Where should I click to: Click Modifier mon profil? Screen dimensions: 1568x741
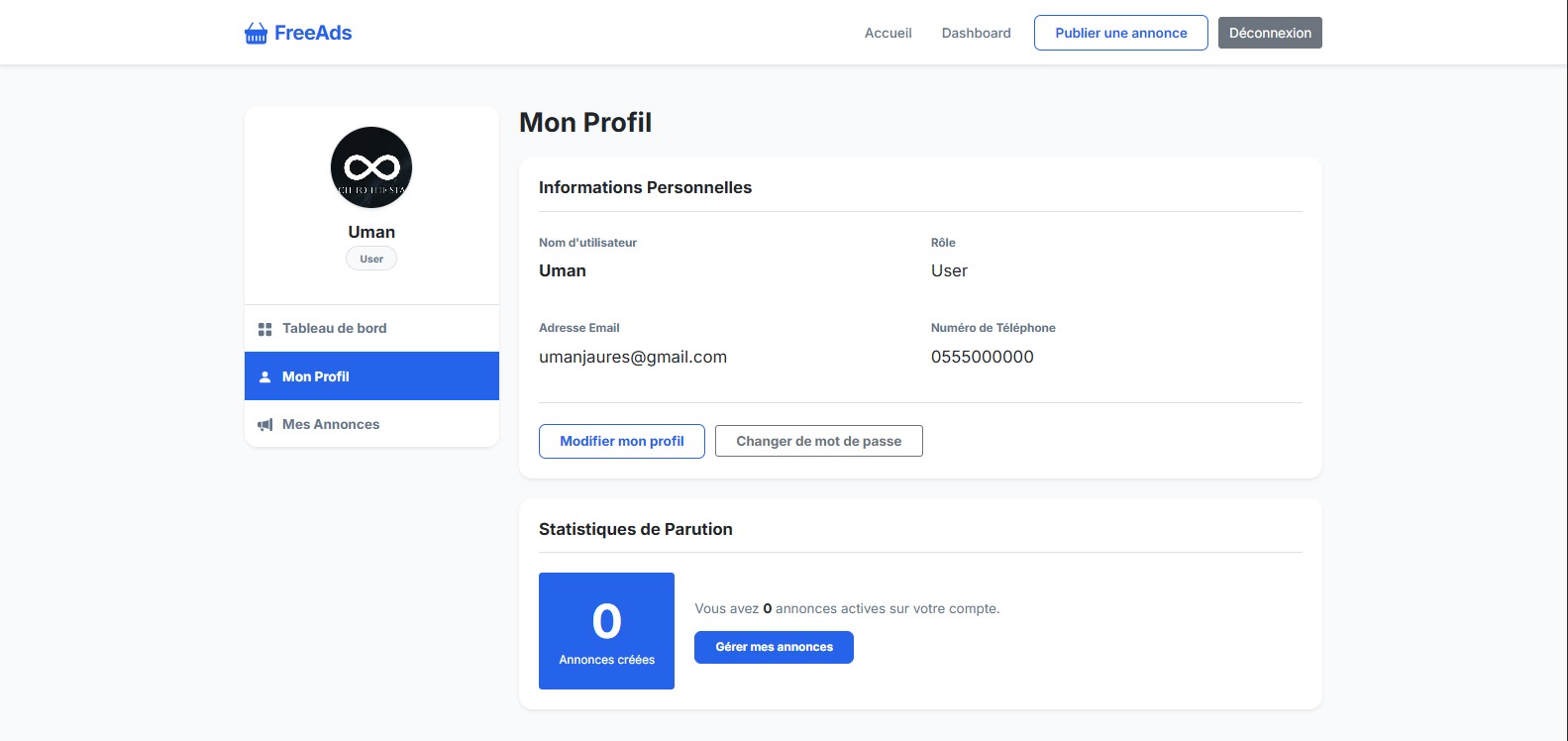coord(622,441)
